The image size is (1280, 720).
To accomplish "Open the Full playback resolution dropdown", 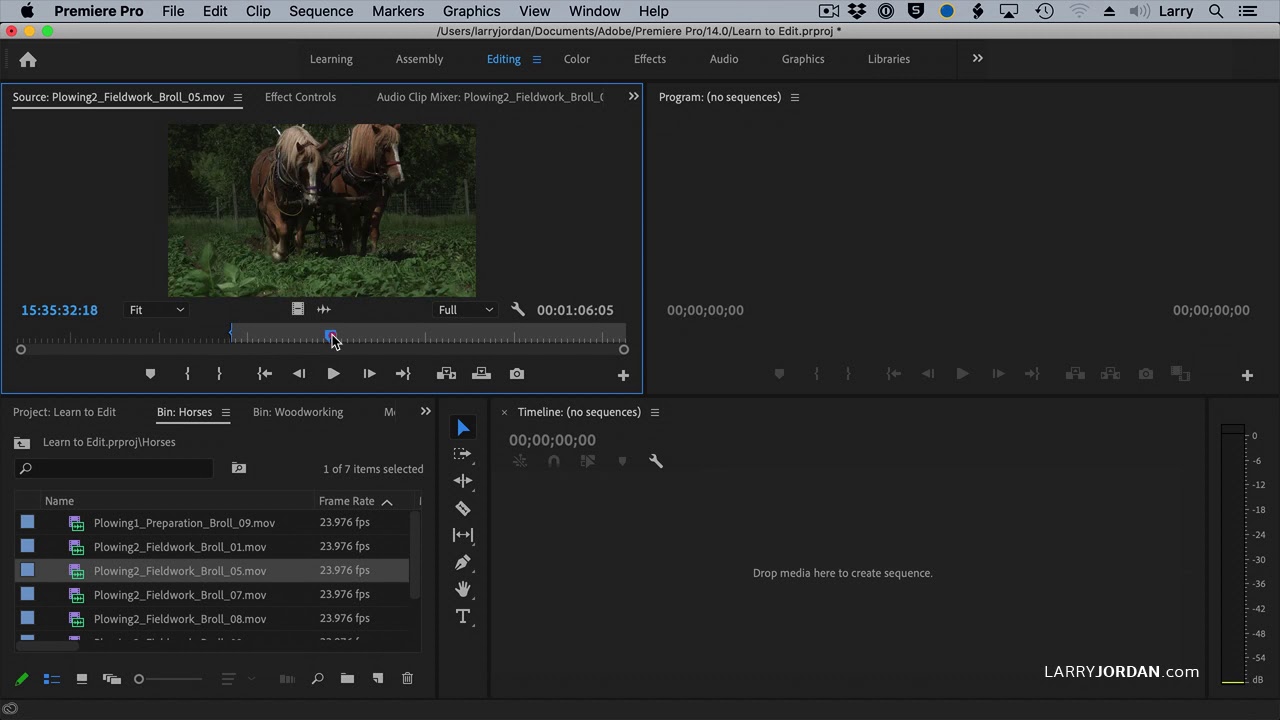I will pyautogui.click(x=466, y=310).
